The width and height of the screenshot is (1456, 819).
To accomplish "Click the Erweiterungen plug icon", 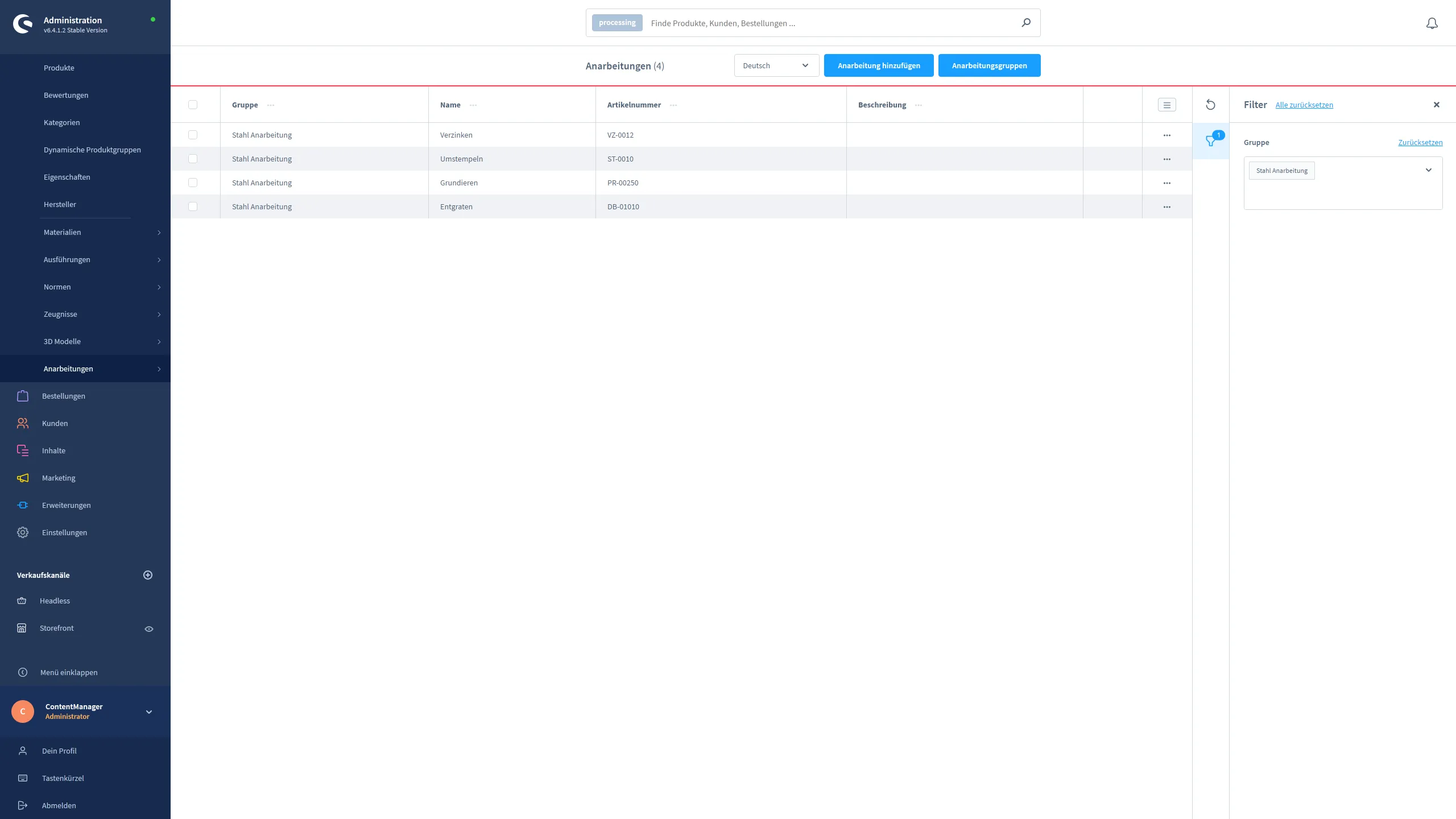I will (x=23, y=505).
